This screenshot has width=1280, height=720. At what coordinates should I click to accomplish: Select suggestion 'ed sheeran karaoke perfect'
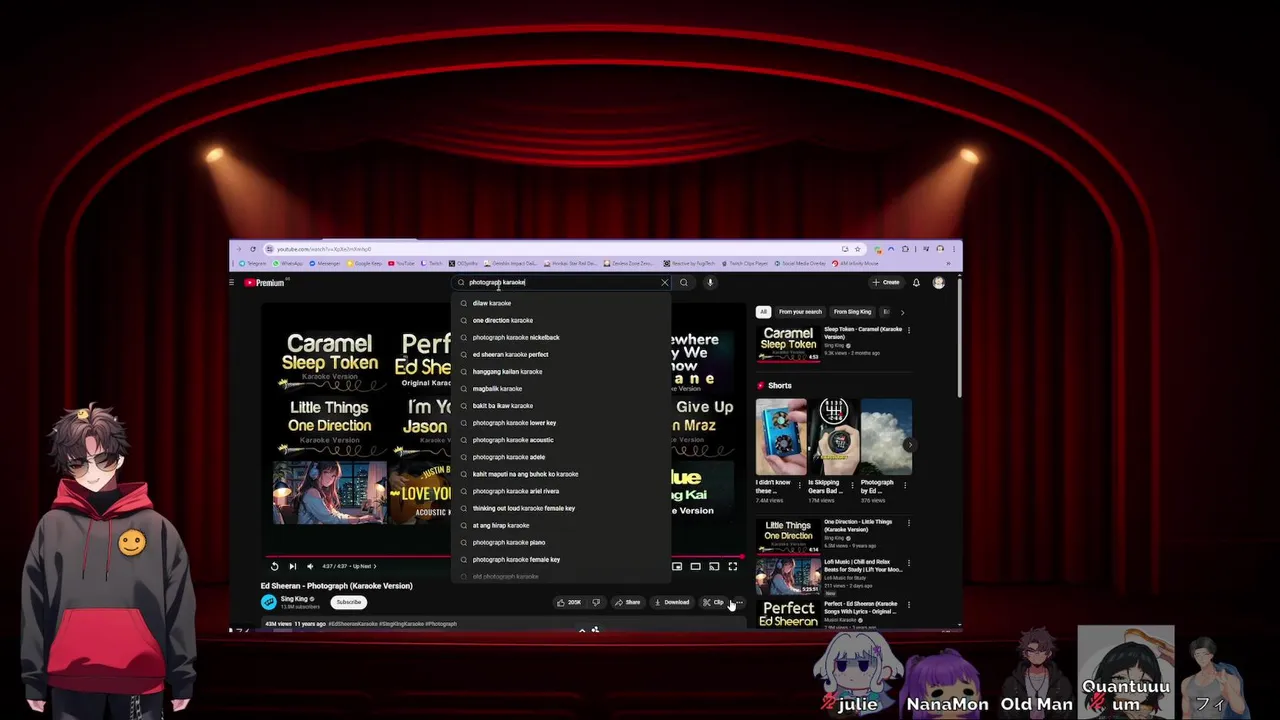click(560, 354)
